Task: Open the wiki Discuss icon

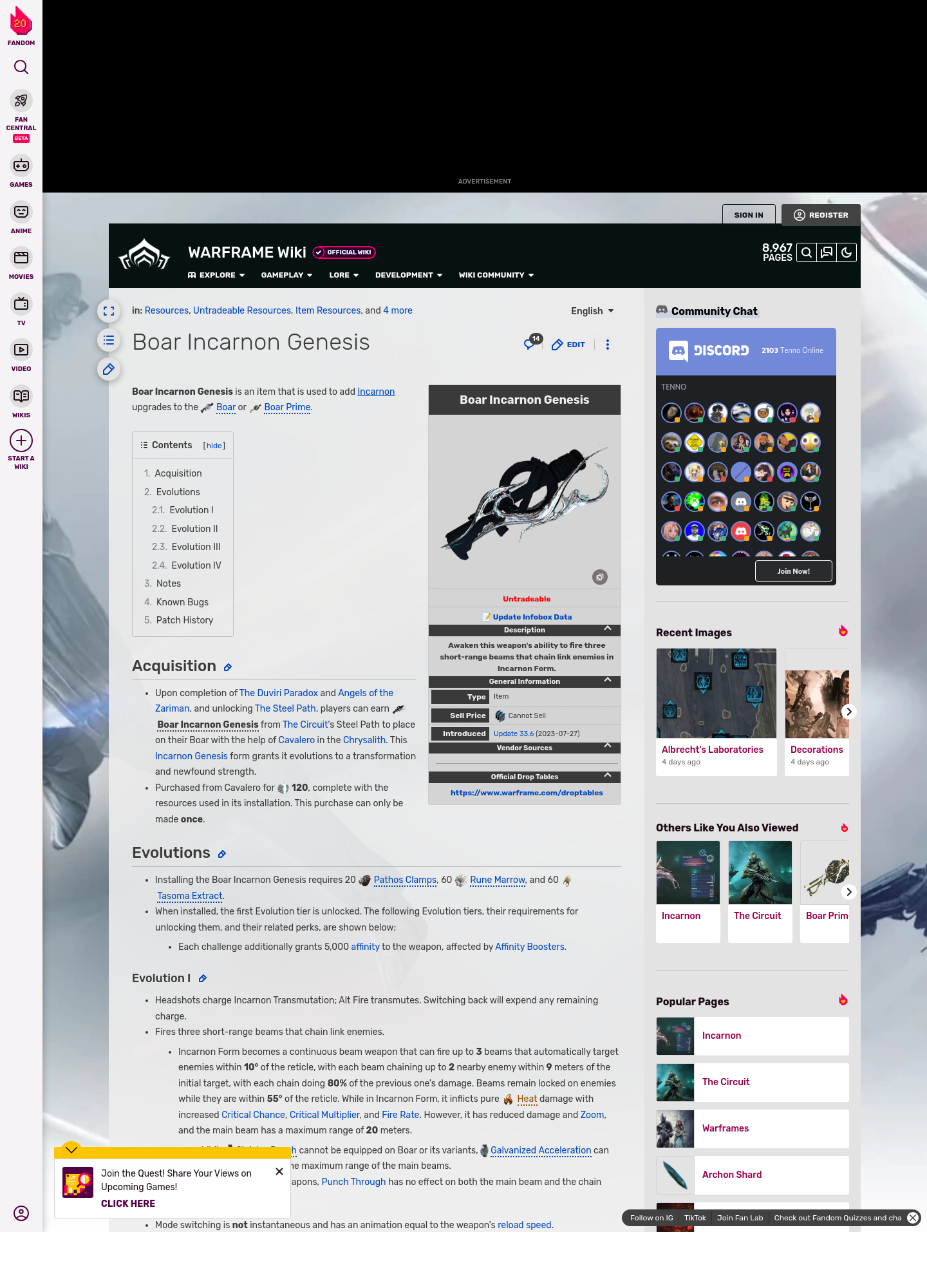Action: point(827,252)
